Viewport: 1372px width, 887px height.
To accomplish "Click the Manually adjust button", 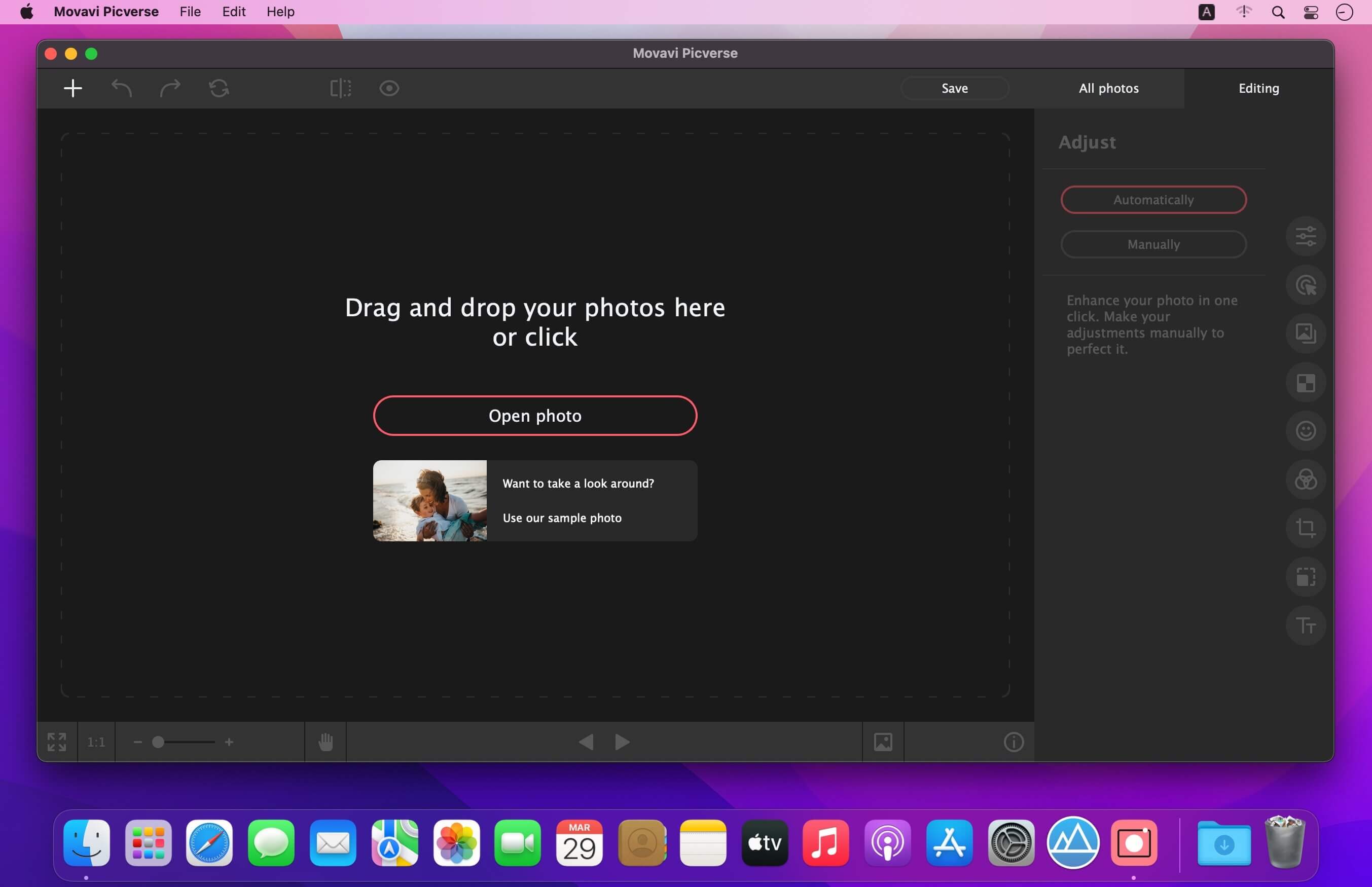I will 1153,244.
